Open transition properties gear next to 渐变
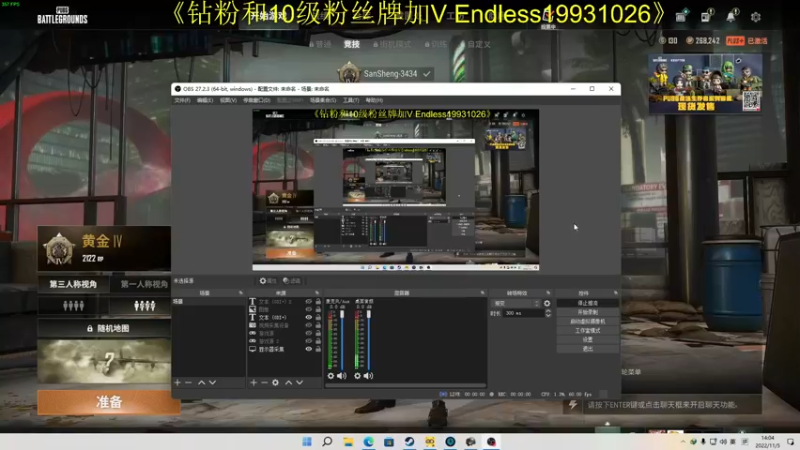This screenshot has width=800, height=450. 547,303
